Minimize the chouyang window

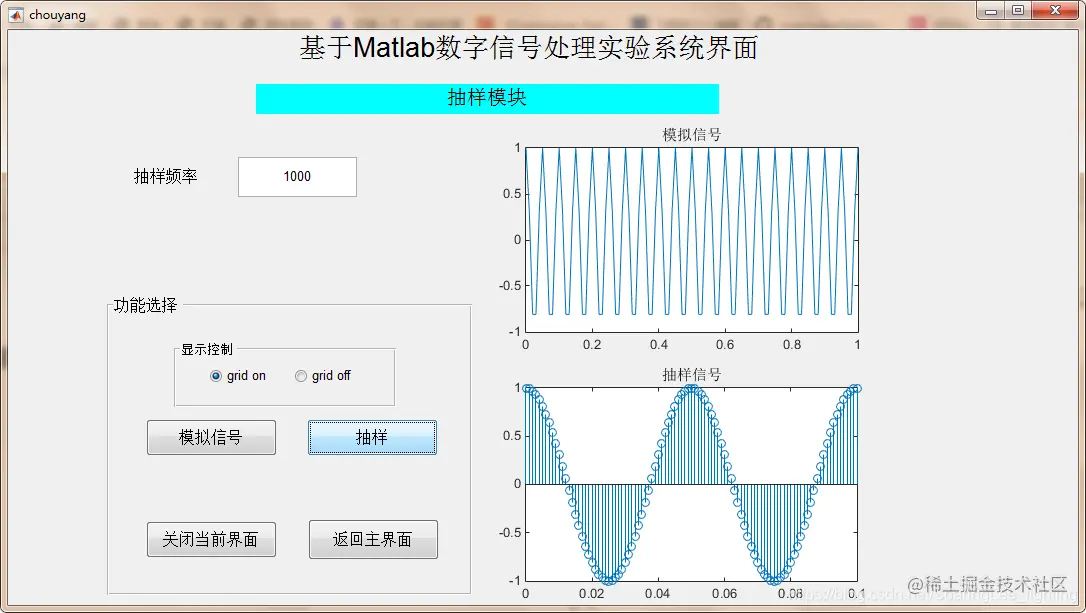click(991, 10)
